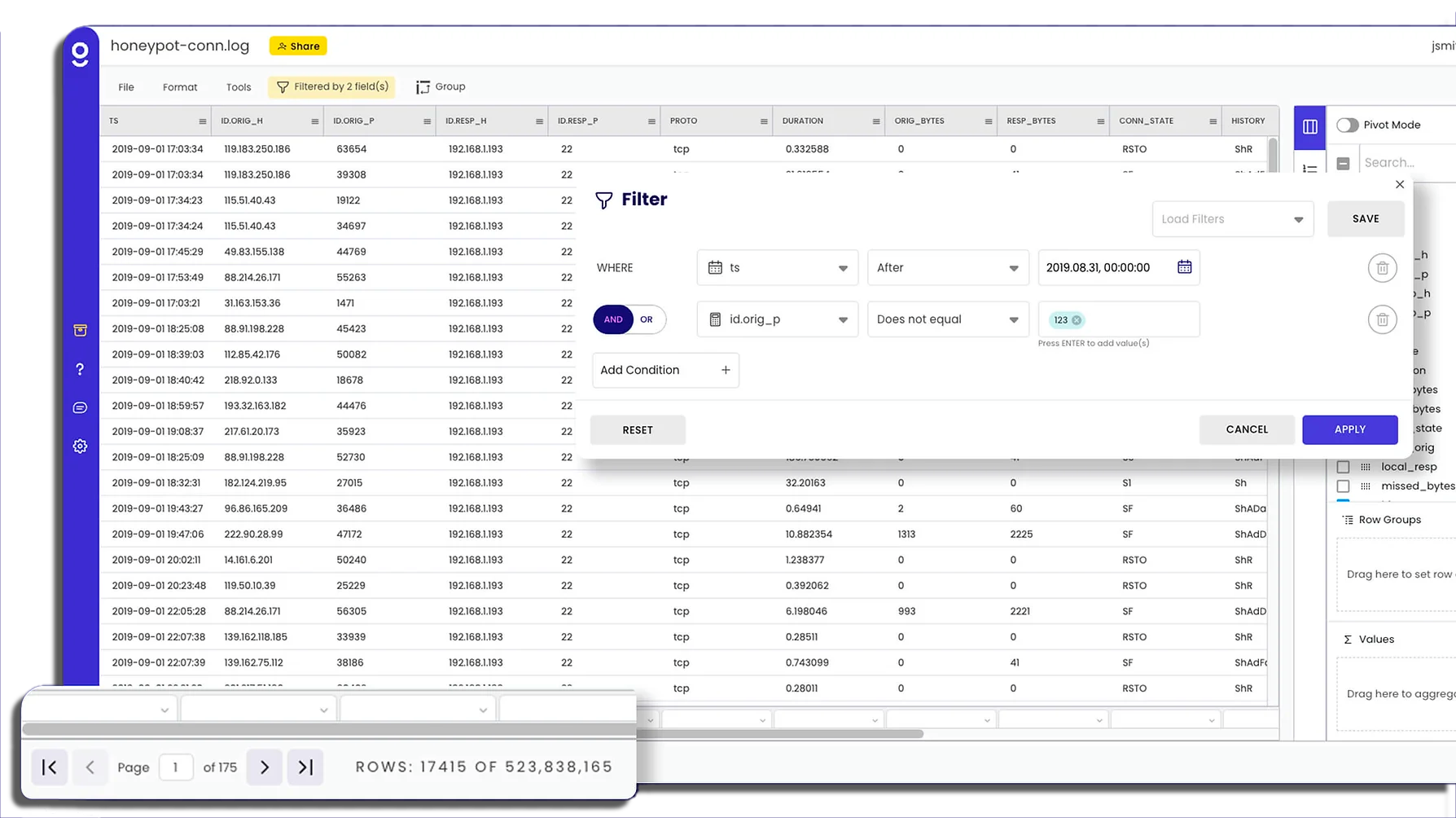Viewport: 1456px width, 818px height.
Task: Click the Grist logo at top left
Action: pyautogui.click(x=81, y=53)
